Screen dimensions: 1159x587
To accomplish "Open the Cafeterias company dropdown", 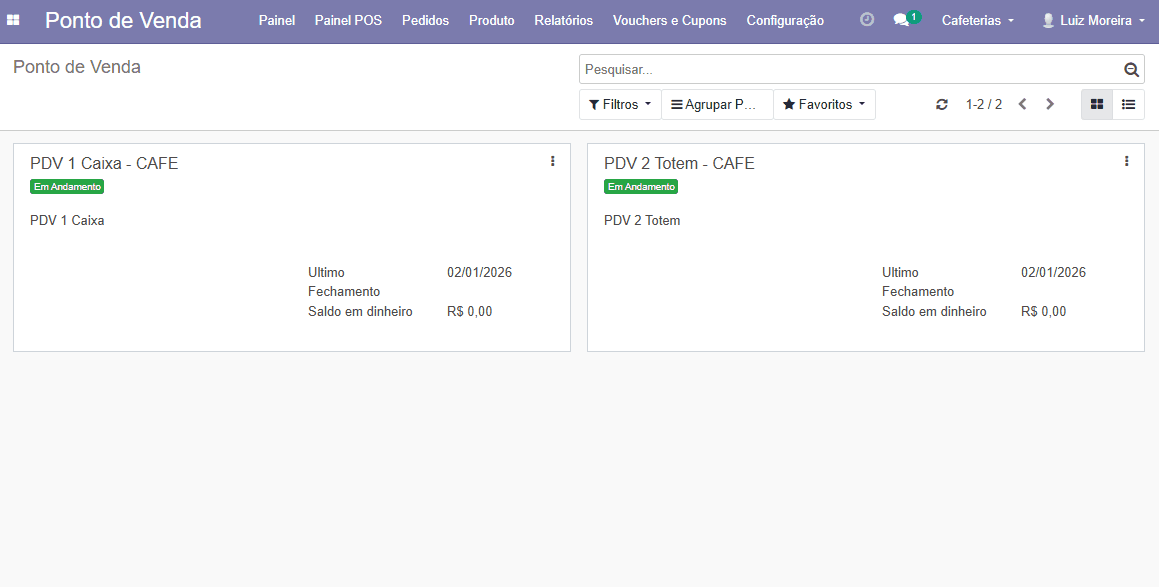I will (x=977, y=20).
